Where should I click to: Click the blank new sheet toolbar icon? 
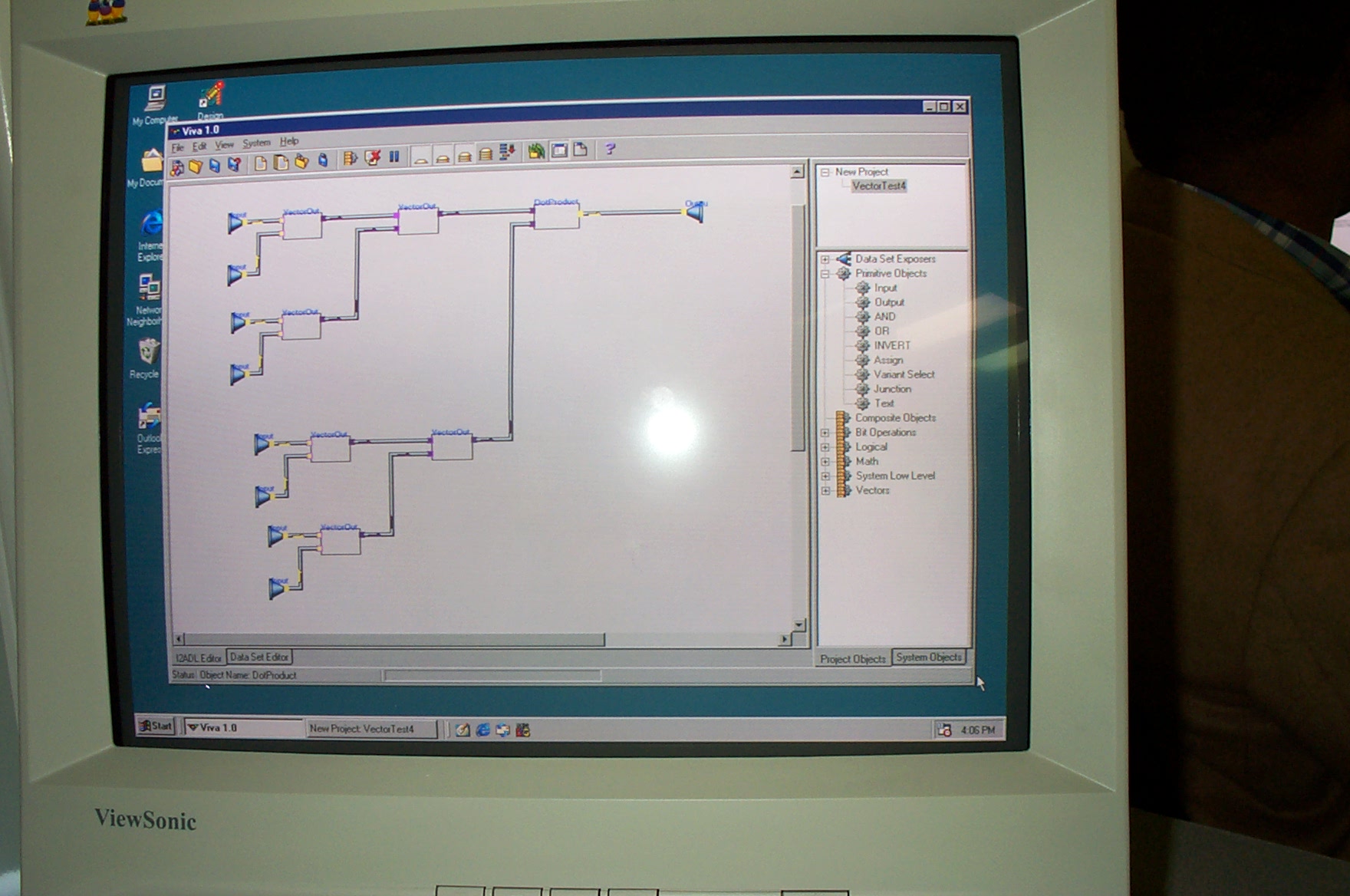pyautogui.click(x=261, y=163)
